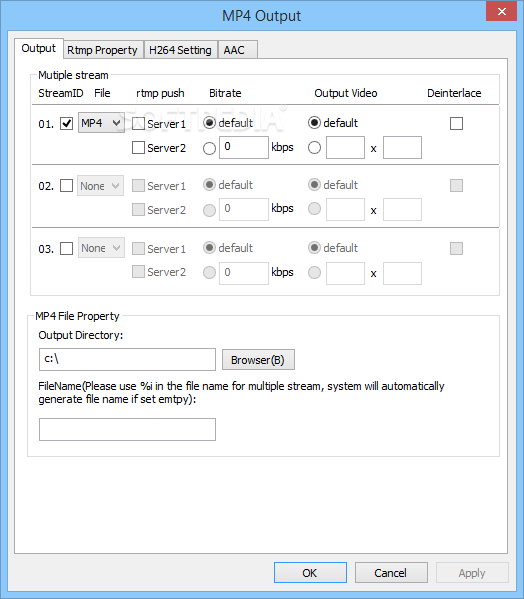The height and width of the screenshot is (599, 524).
Task: Enable stream 02 checkbox
Action: pyautogui.click(x=66, y=186)
